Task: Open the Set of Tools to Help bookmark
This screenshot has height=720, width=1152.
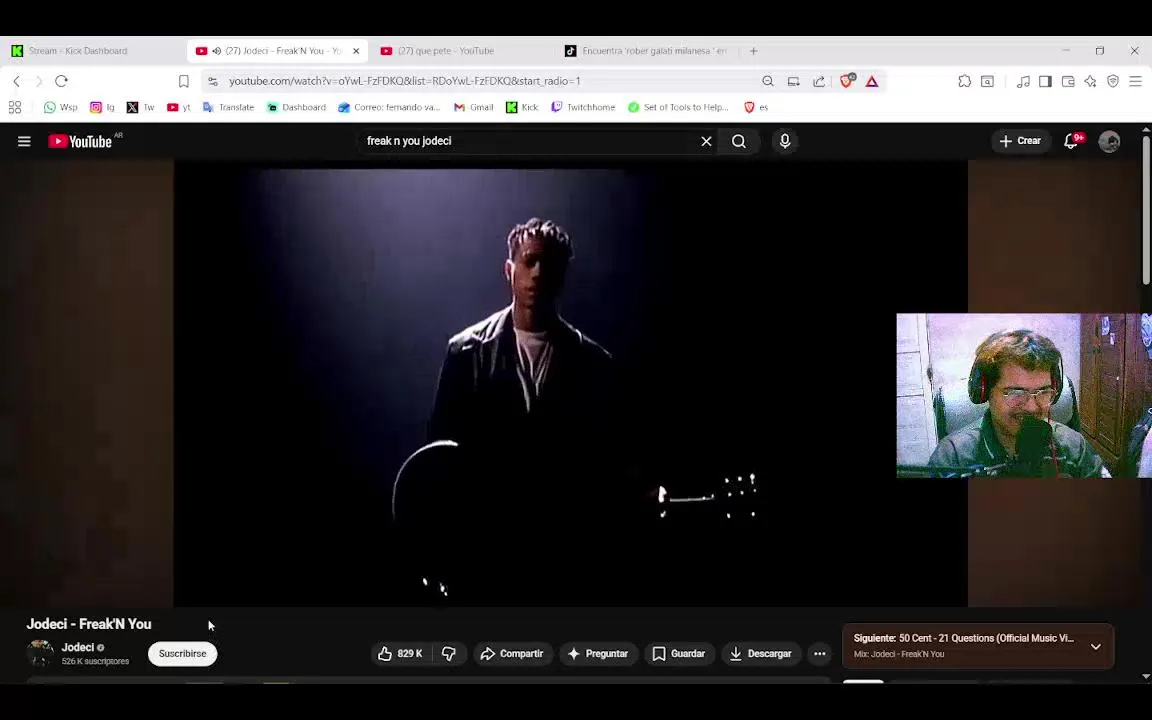Action: click(x=679, y=107)
